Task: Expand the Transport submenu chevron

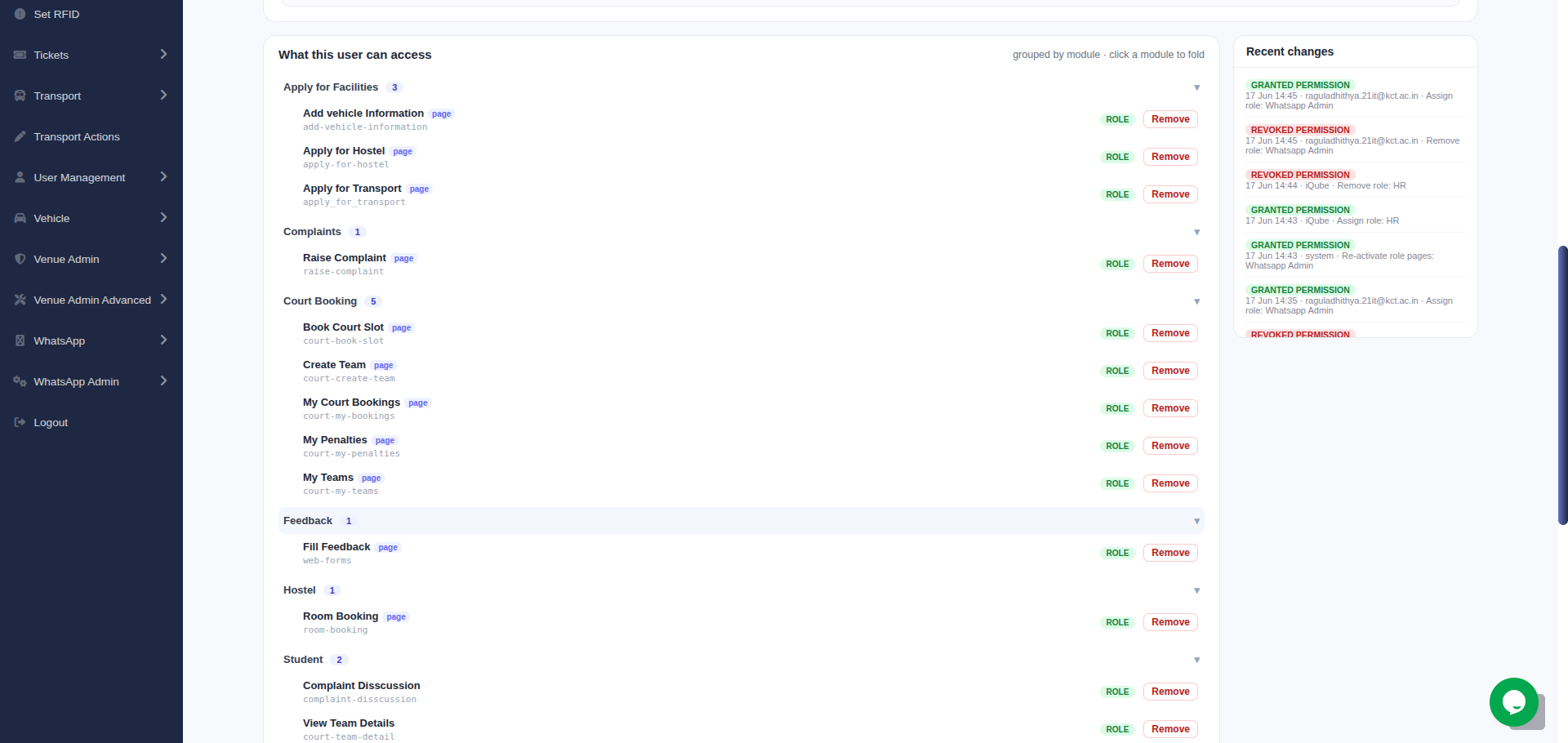Action: click(x=163, y=95)
